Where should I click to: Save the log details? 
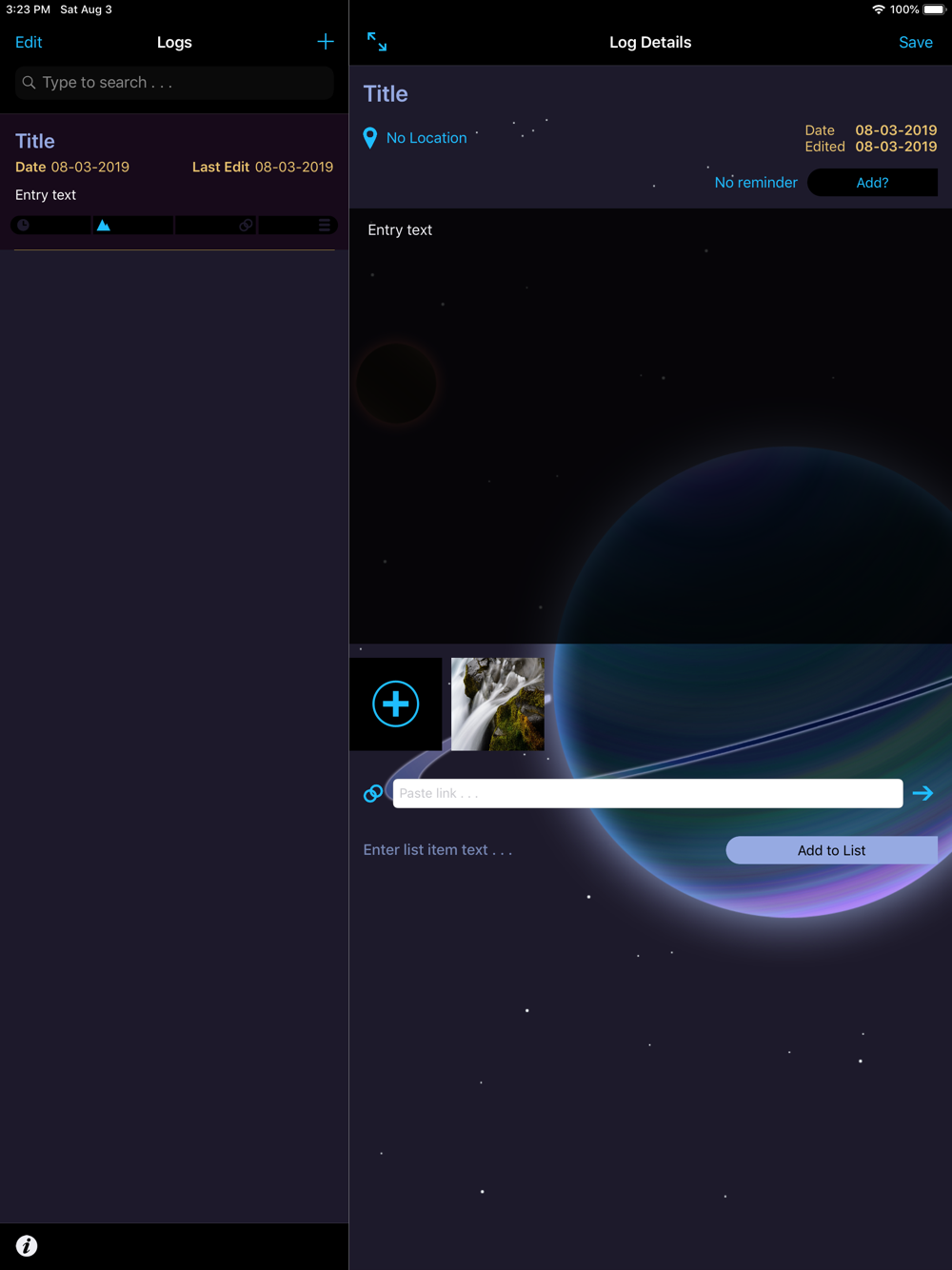[916, 42]
